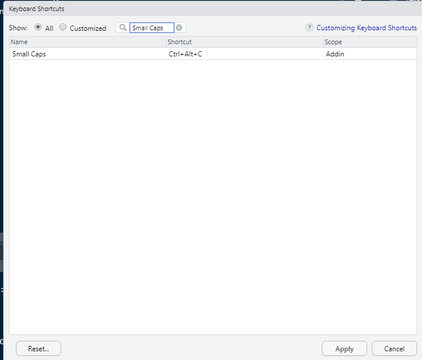
Task: Sort by the Shortcut column header
Action: [x=245, y=42]
